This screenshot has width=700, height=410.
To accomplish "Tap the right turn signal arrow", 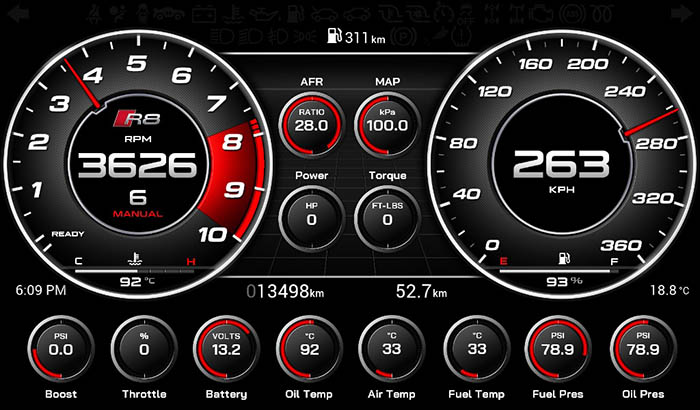I will click(x=682, y=13).
